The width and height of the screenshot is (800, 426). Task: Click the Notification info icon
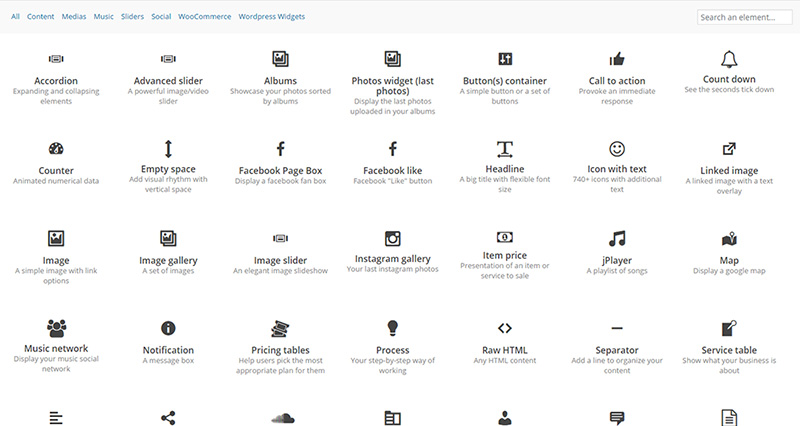coord(168,328)
